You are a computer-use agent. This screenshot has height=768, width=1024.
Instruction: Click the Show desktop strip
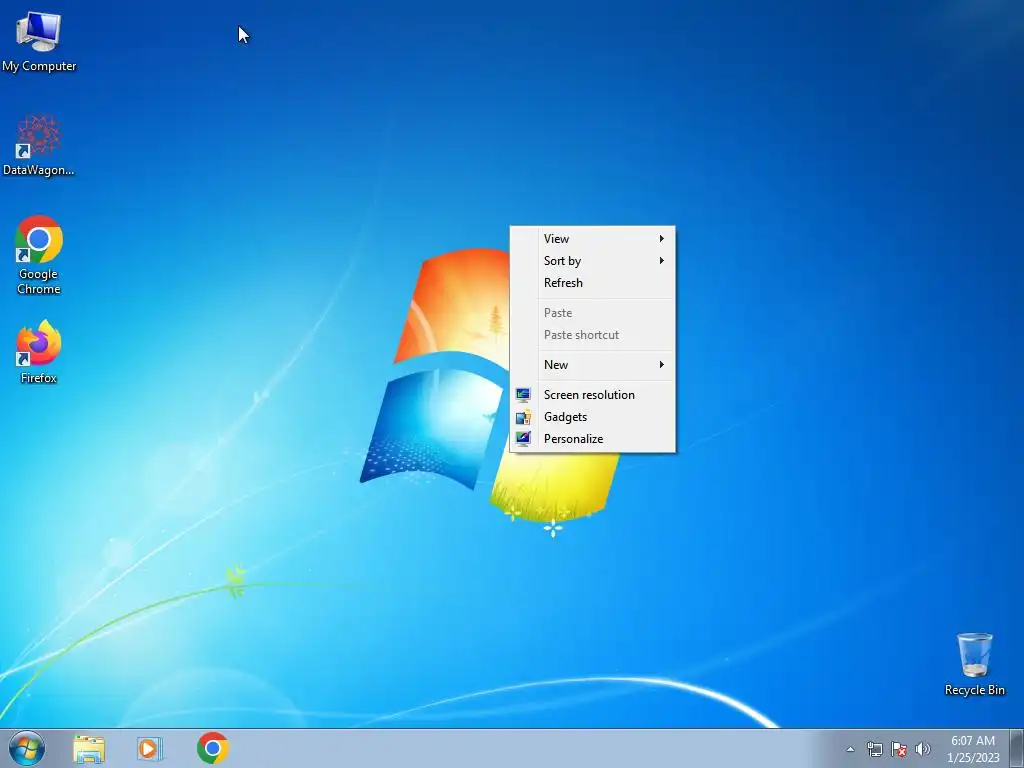[x=1017, y=748]
